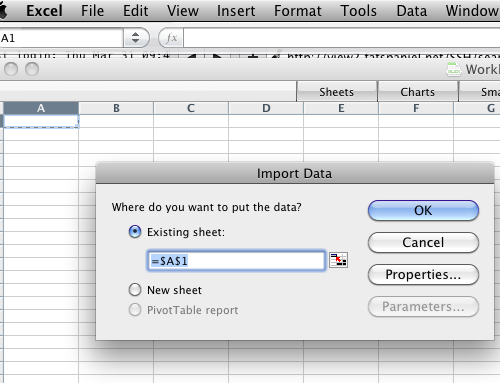Confirm import with the OK button
Viewport: 500px width, 383px height.
(x=423, y=210)
